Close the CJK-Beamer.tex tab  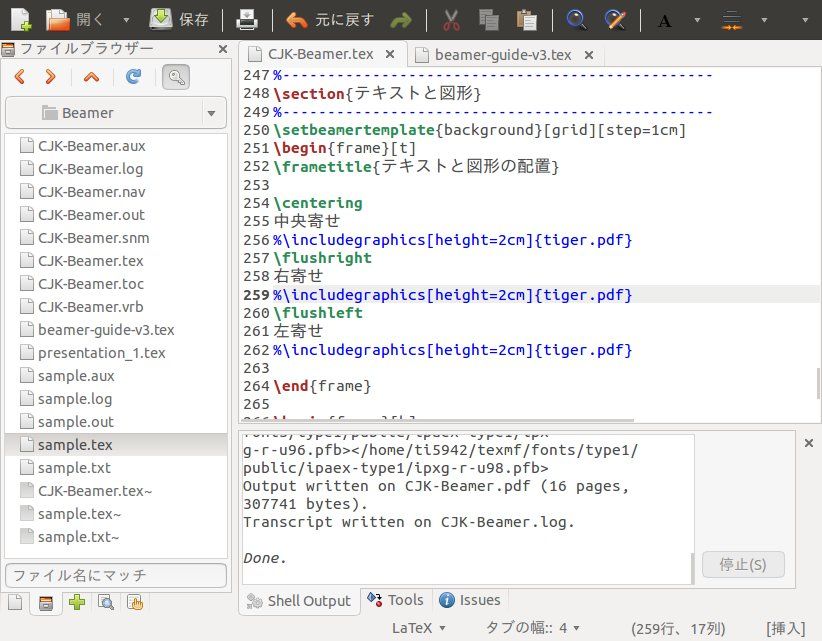tap(390, 55)
